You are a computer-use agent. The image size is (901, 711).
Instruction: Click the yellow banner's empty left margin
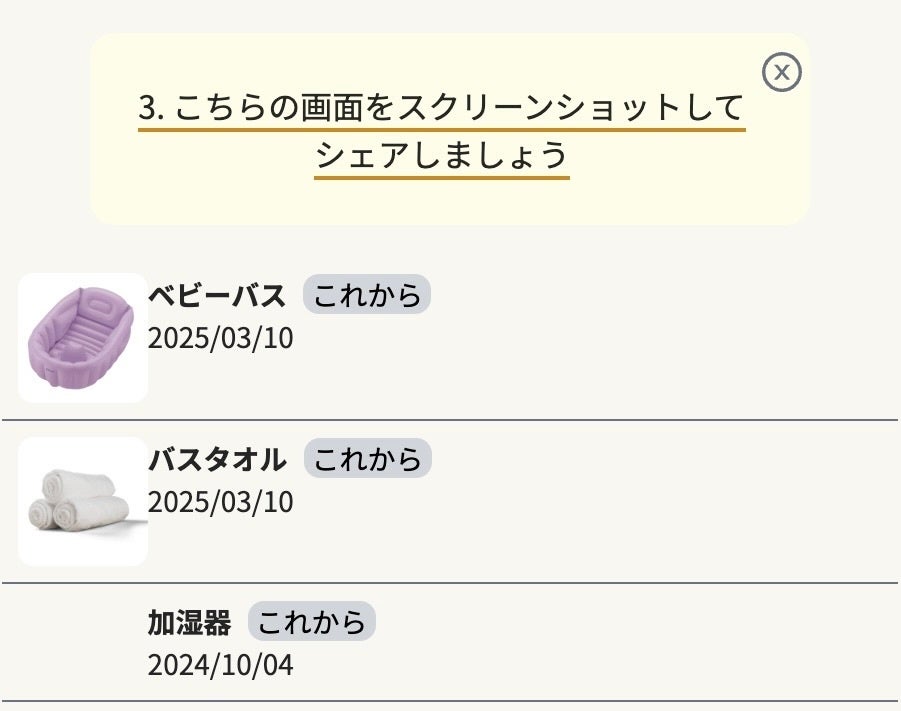[x=113, y=130]
